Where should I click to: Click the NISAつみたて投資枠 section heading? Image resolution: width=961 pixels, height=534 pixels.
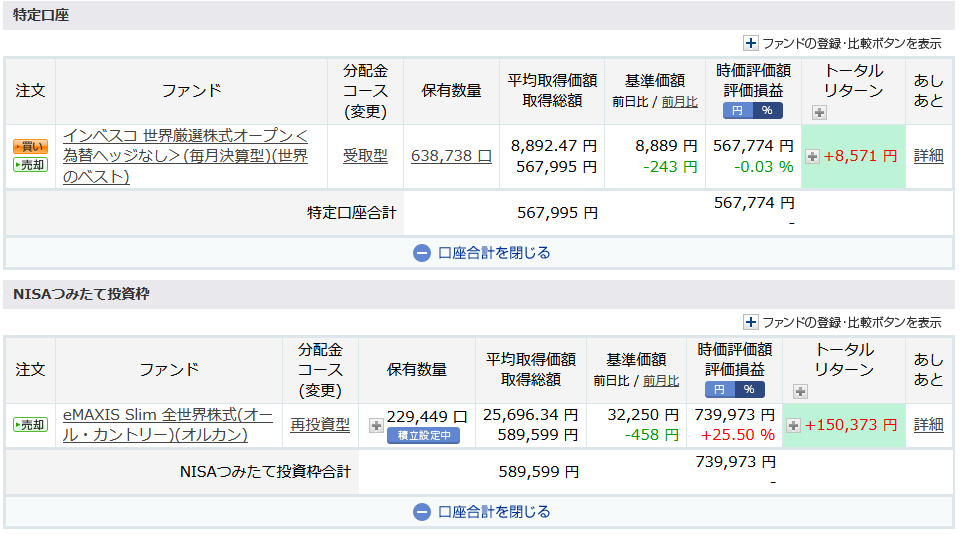(81, 294)
